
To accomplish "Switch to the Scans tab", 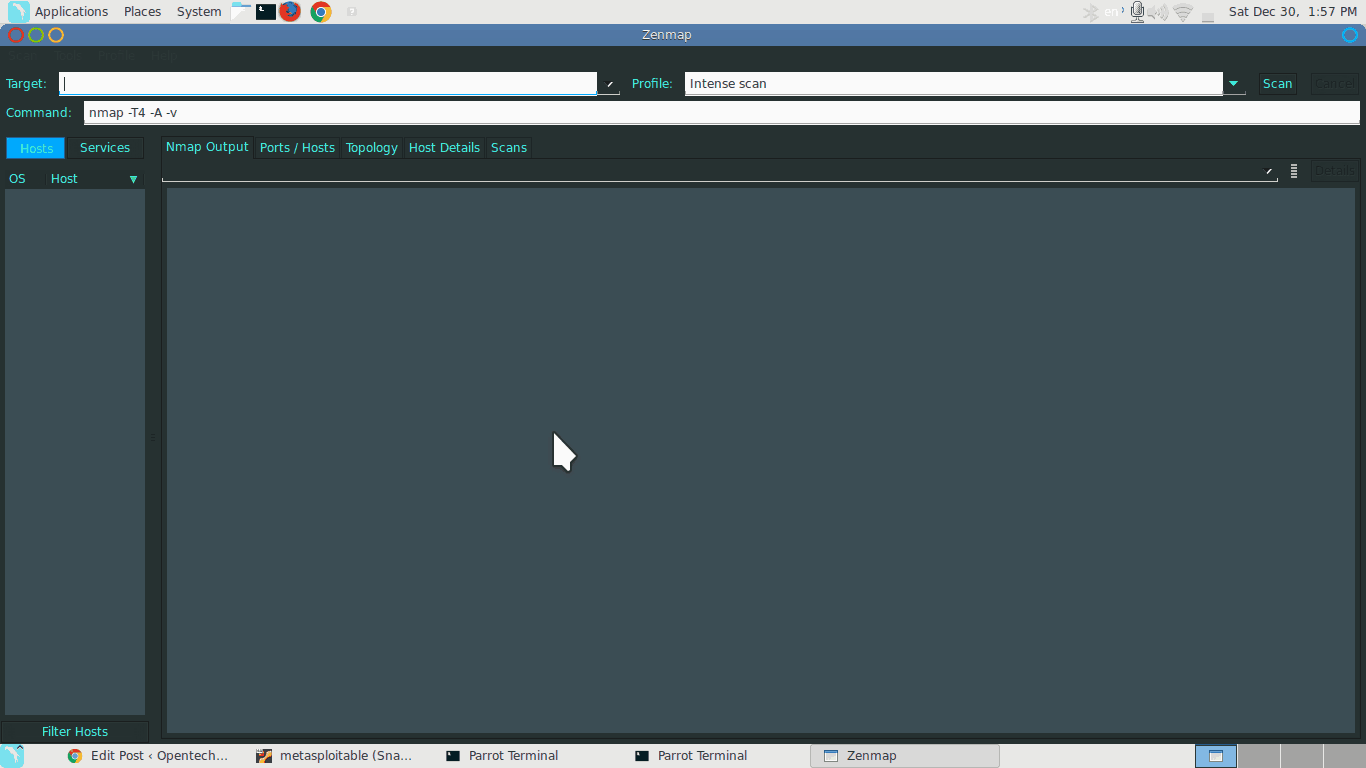I will pyautogui.click(x=508, y=148).
